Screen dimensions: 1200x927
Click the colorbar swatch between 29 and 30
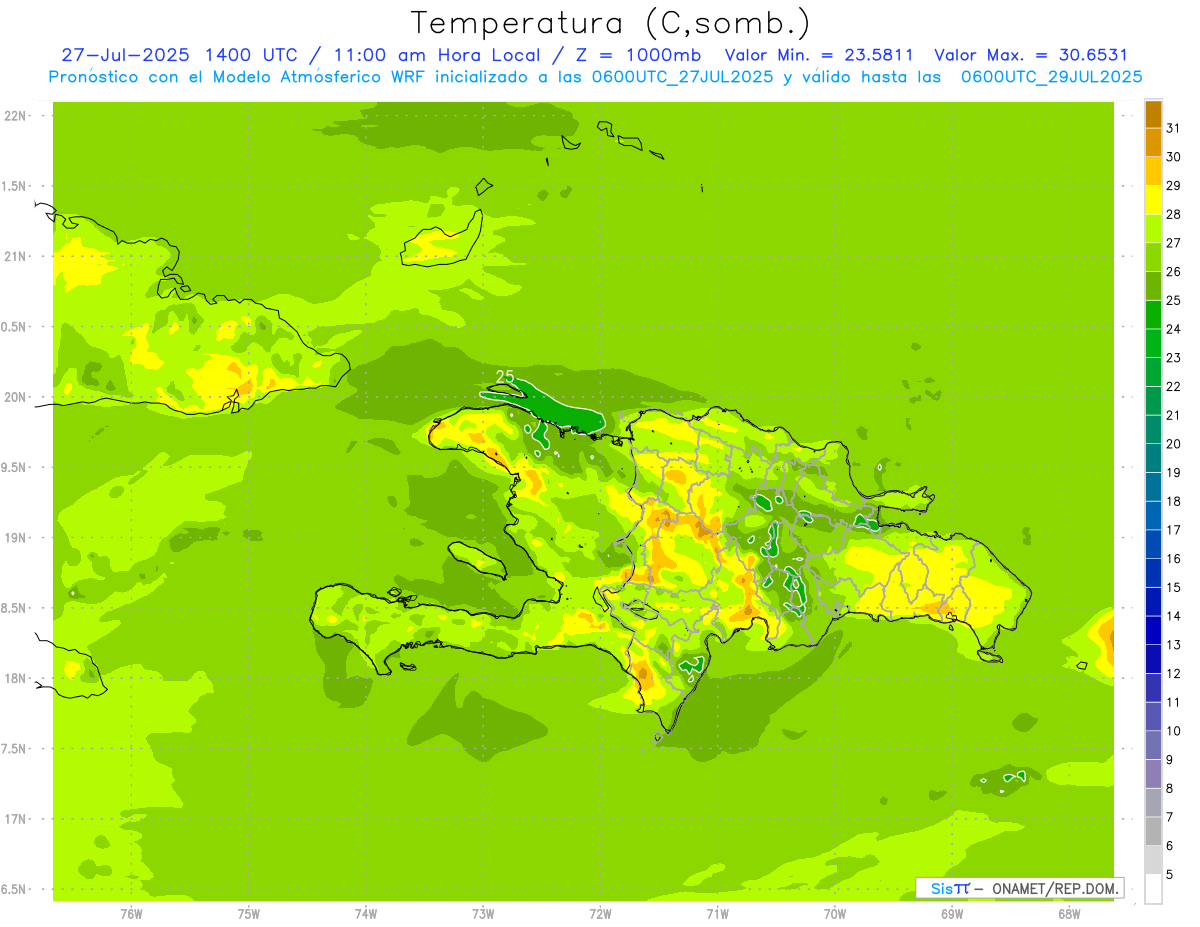pos(1153,171)
